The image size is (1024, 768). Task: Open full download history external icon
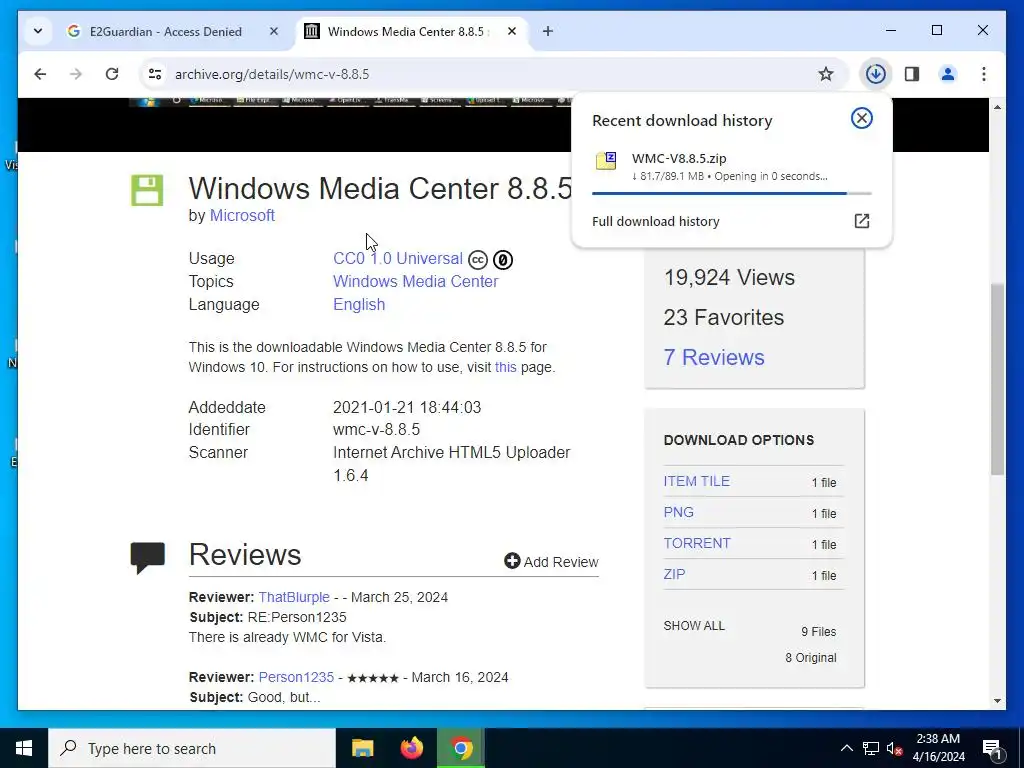coord(861,221)
